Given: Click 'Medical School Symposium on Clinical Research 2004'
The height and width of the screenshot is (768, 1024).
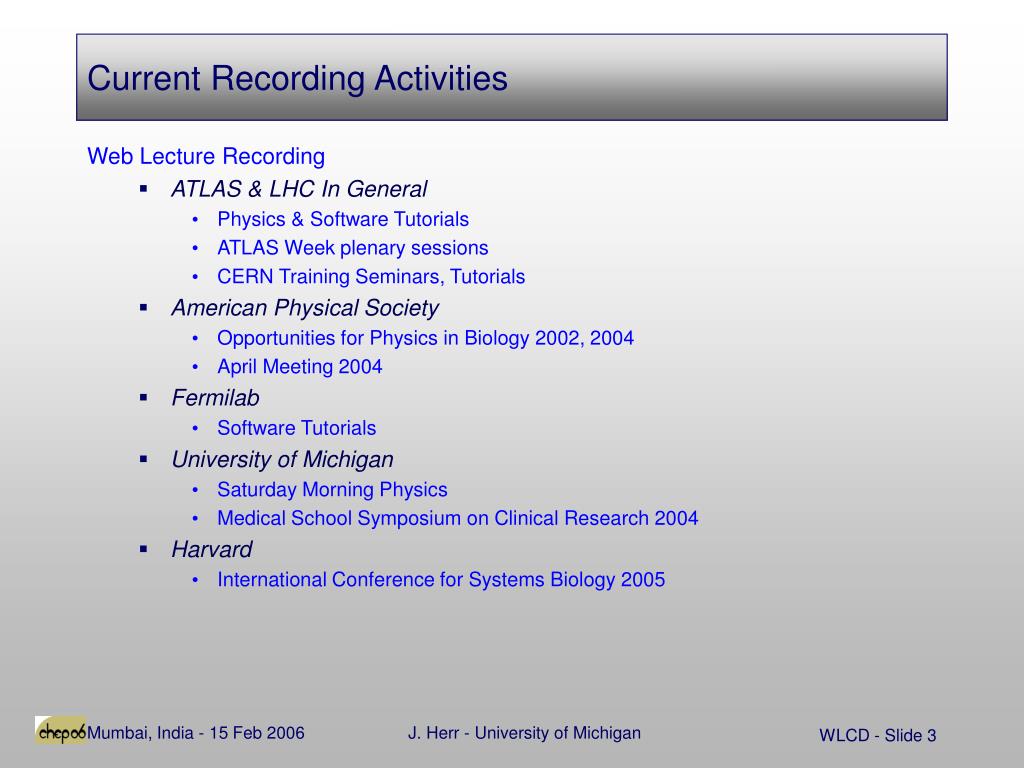Looking at the screenshot, I should [458, 519].
